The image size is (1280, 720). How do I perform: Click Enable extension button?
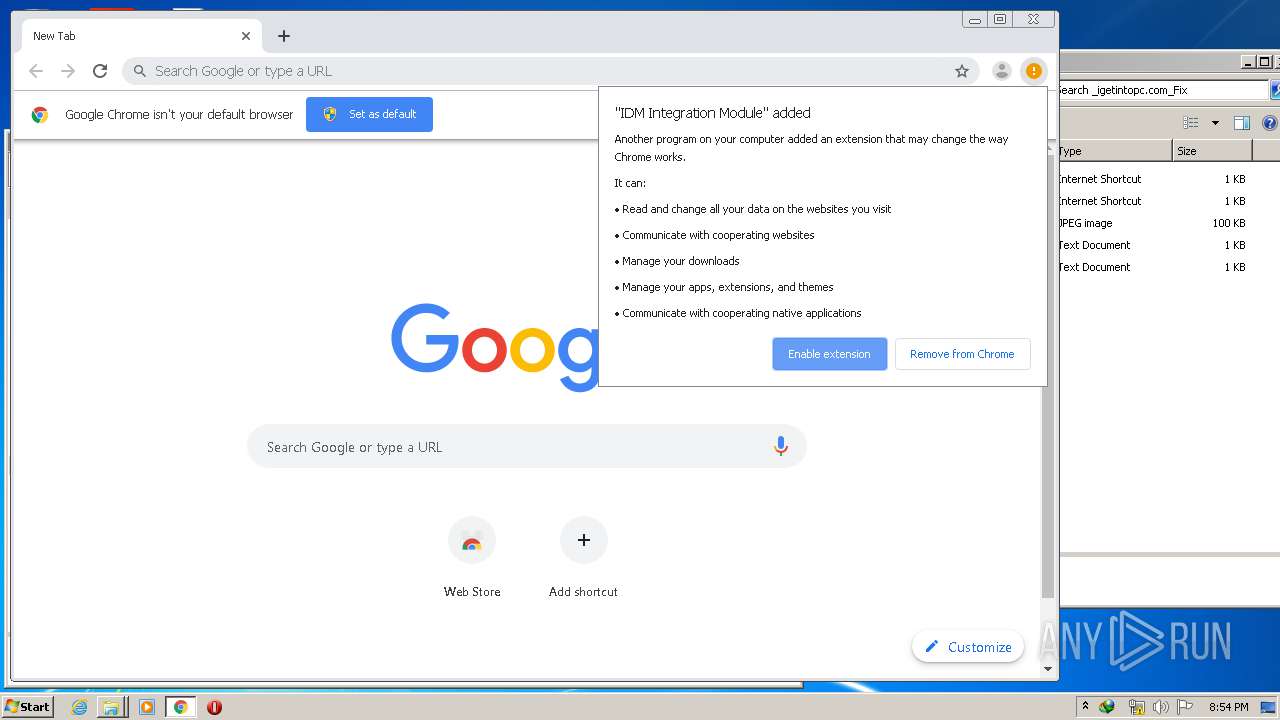coord(829,354)
